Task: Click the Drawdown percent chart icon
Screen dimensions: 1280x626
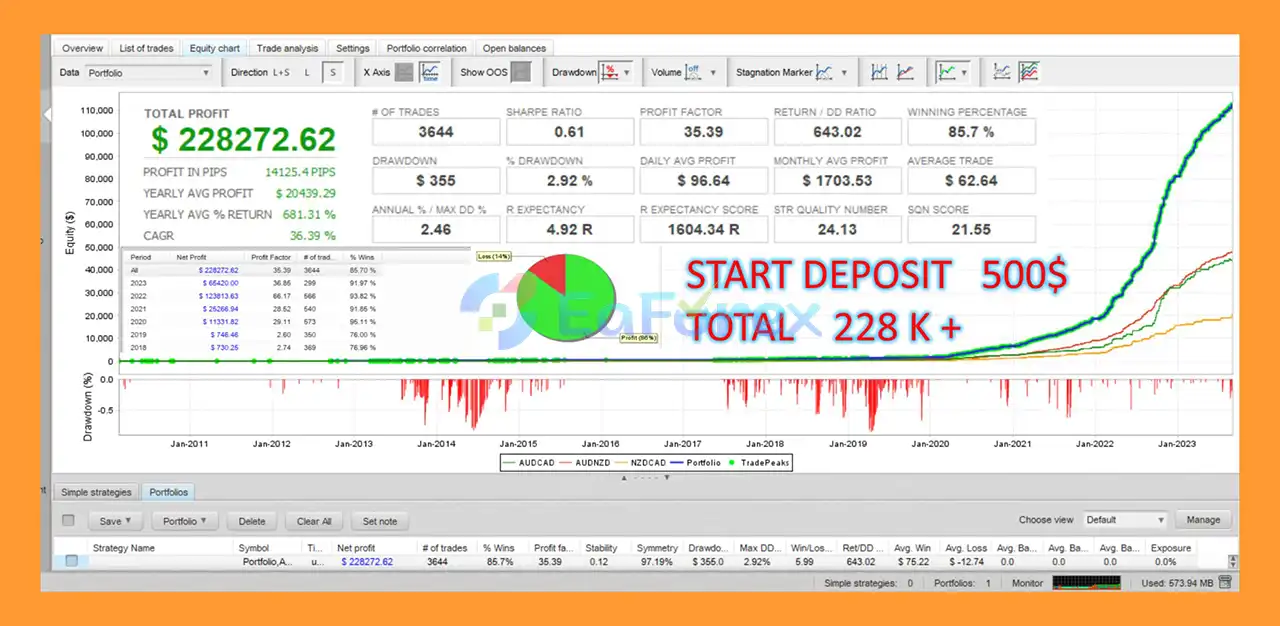Action: 610,72
